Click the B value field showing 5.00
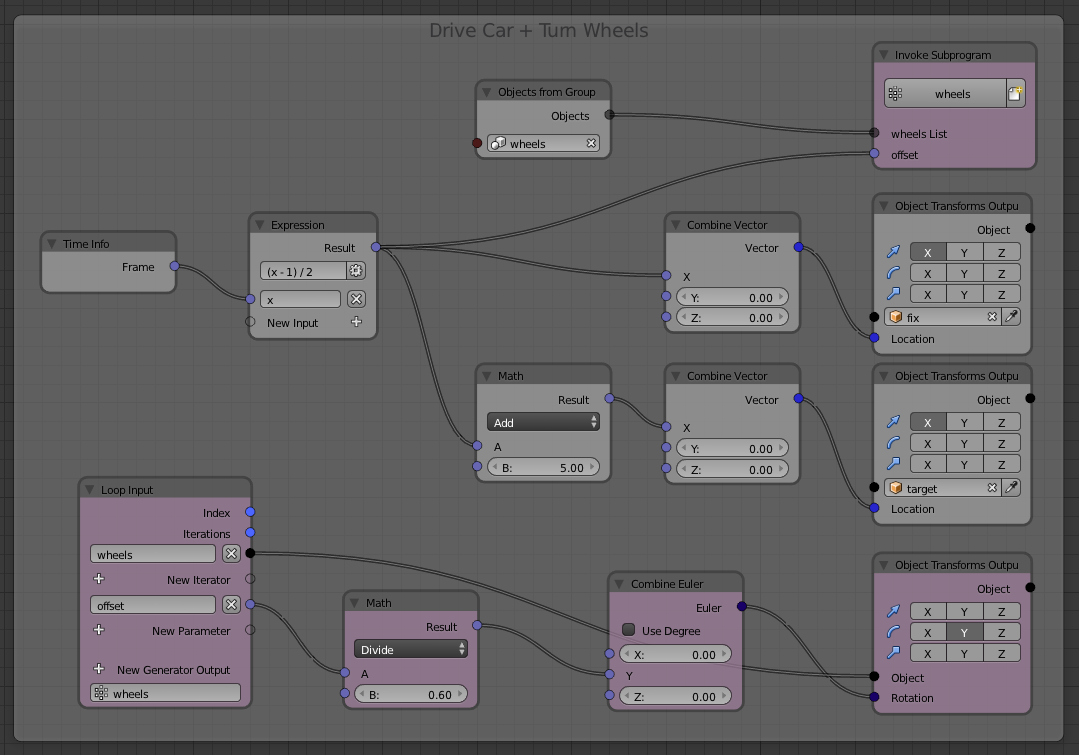The image size is (1079, 755). [x=543, y=467]
